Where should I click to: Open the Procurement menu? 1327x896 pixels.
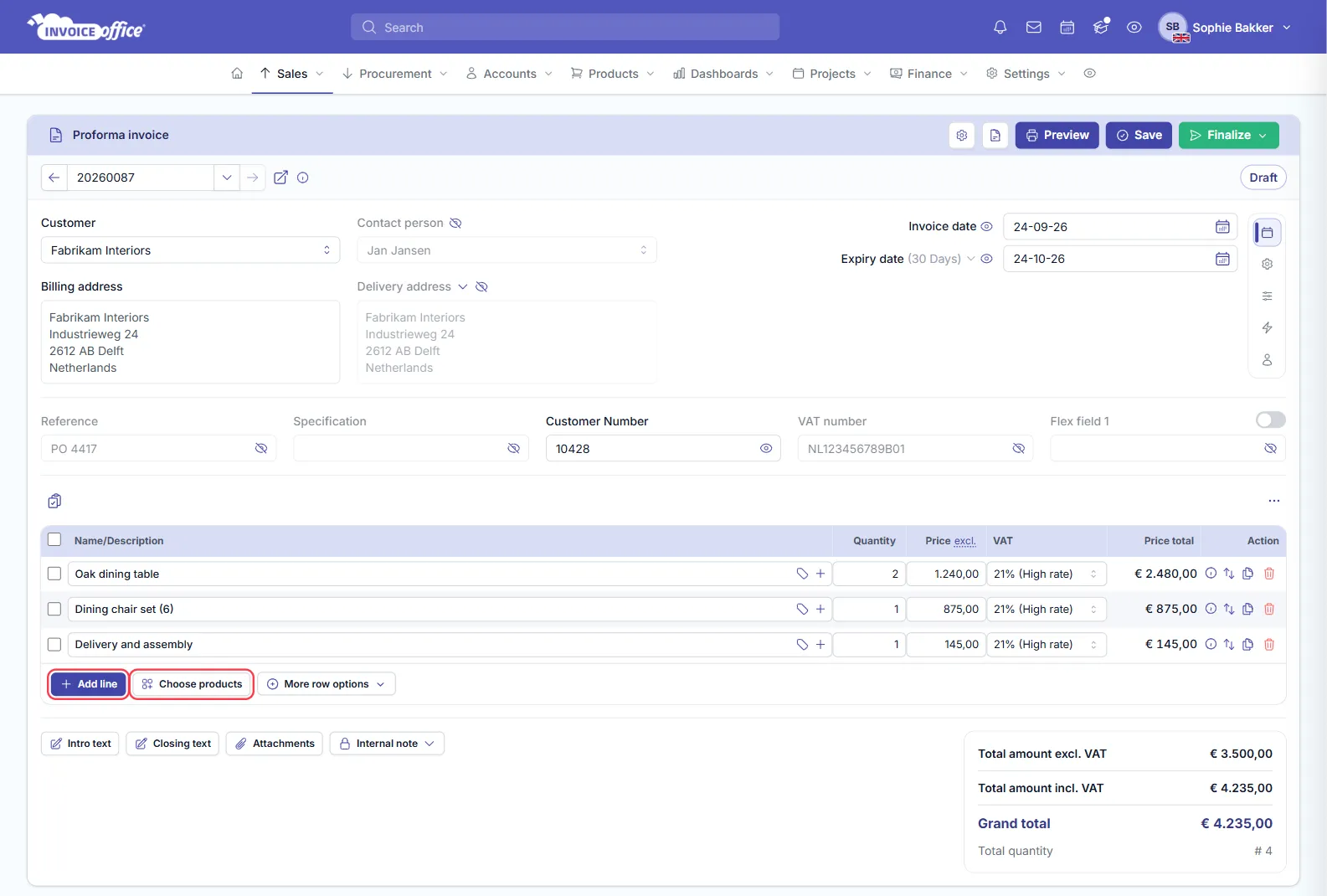pos(395,74)
